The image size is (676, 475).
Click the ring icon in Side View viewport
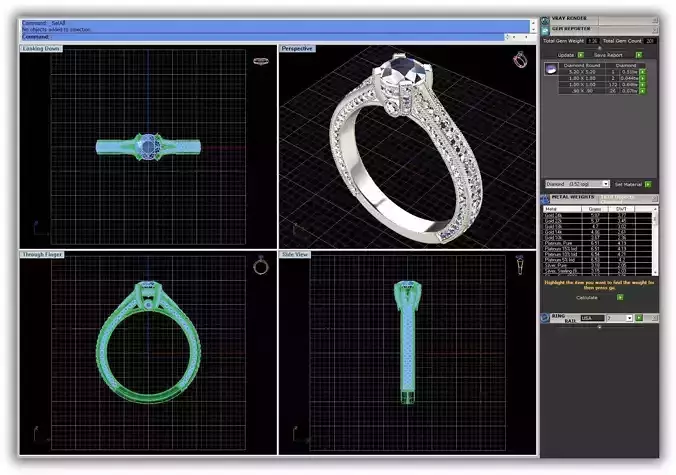(520, 265)
